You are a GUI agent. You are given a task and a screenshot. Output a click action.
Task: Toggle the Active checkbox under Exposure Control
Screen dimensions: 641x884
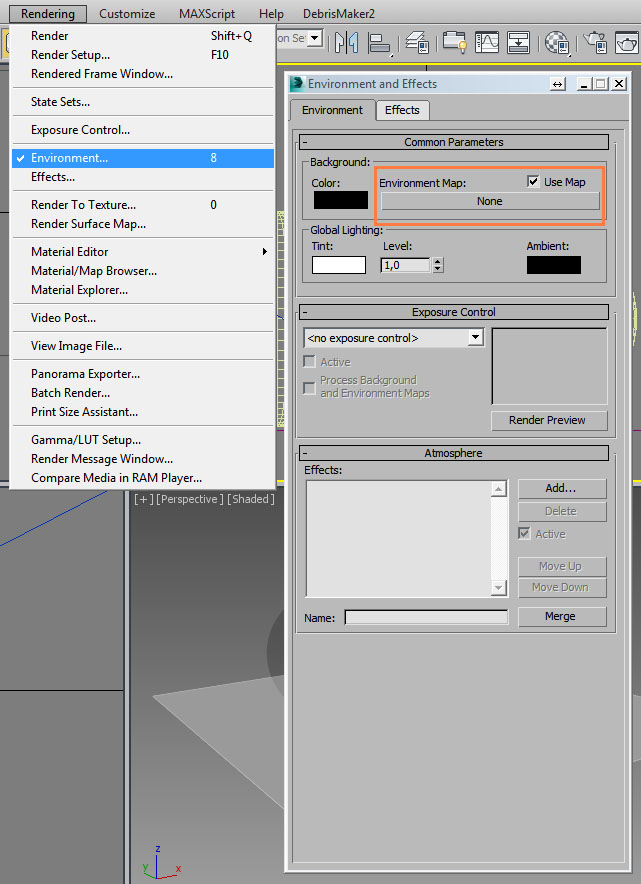click(x=309, y=361)
